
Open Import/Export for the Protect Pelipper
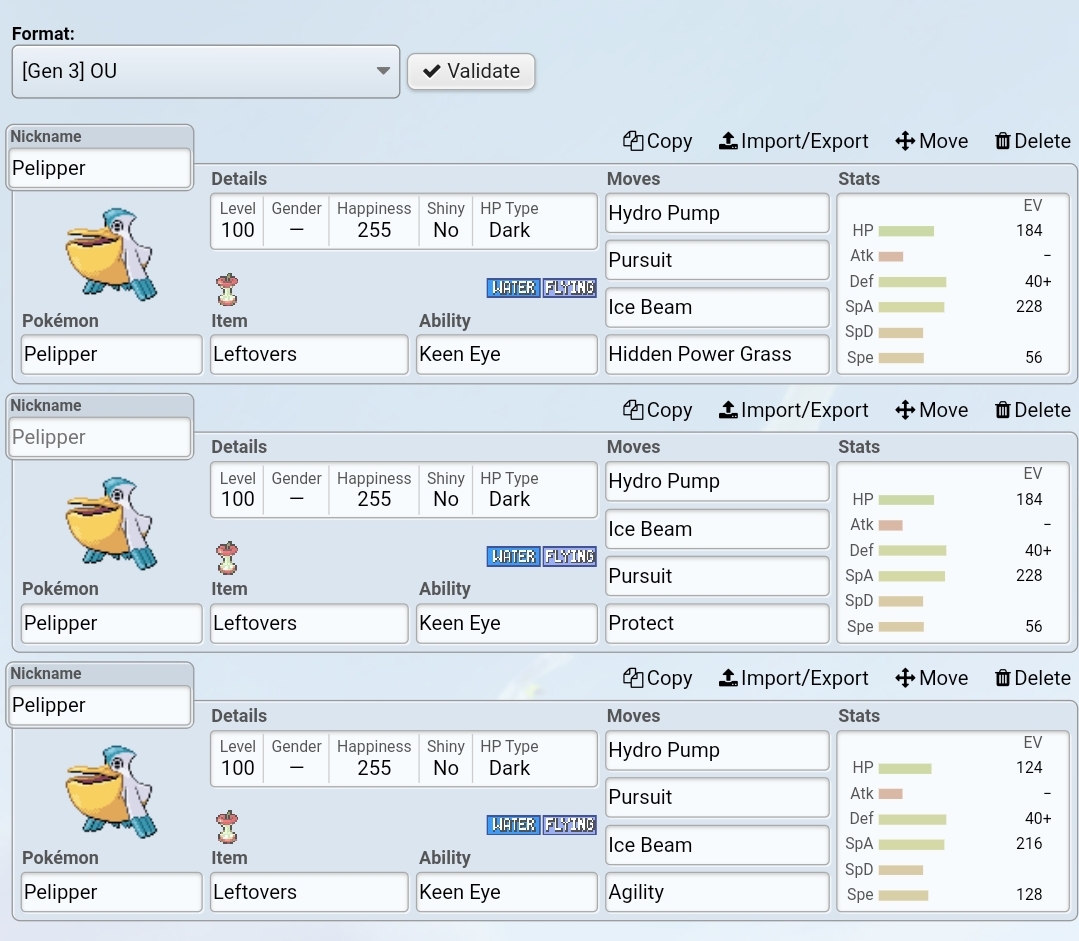coord(793,410)
